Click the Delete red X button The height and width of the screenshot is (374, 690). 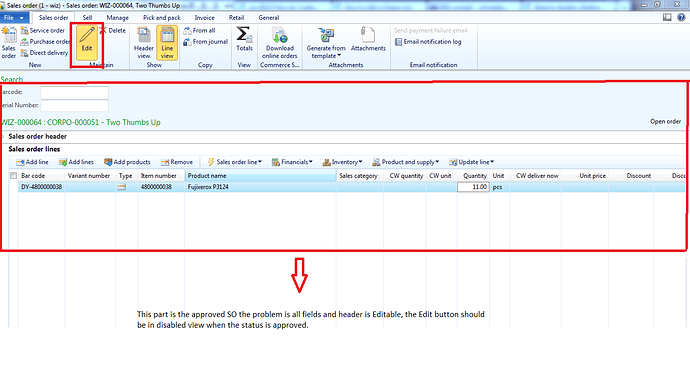[113, 30]
